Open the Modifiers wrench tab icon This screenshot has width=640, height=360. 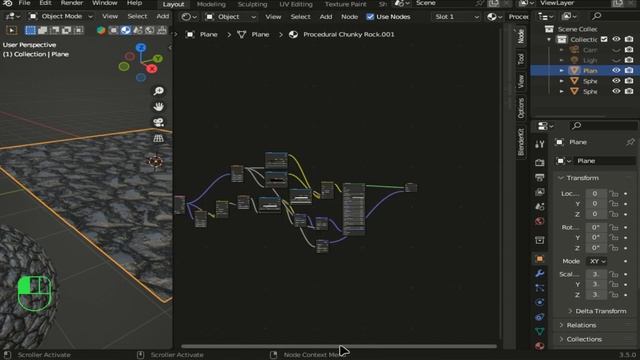[540, 273]
